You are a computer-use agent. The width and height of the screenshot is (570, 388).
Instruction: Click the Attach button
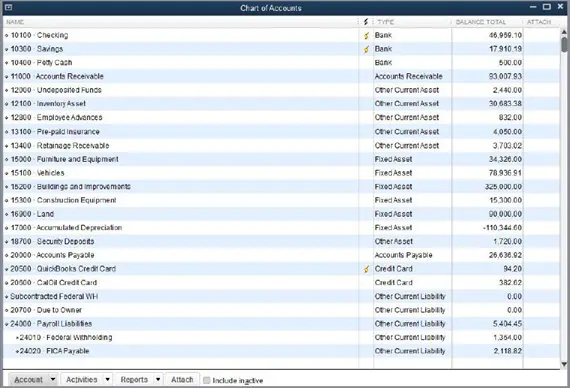point(182,380)
